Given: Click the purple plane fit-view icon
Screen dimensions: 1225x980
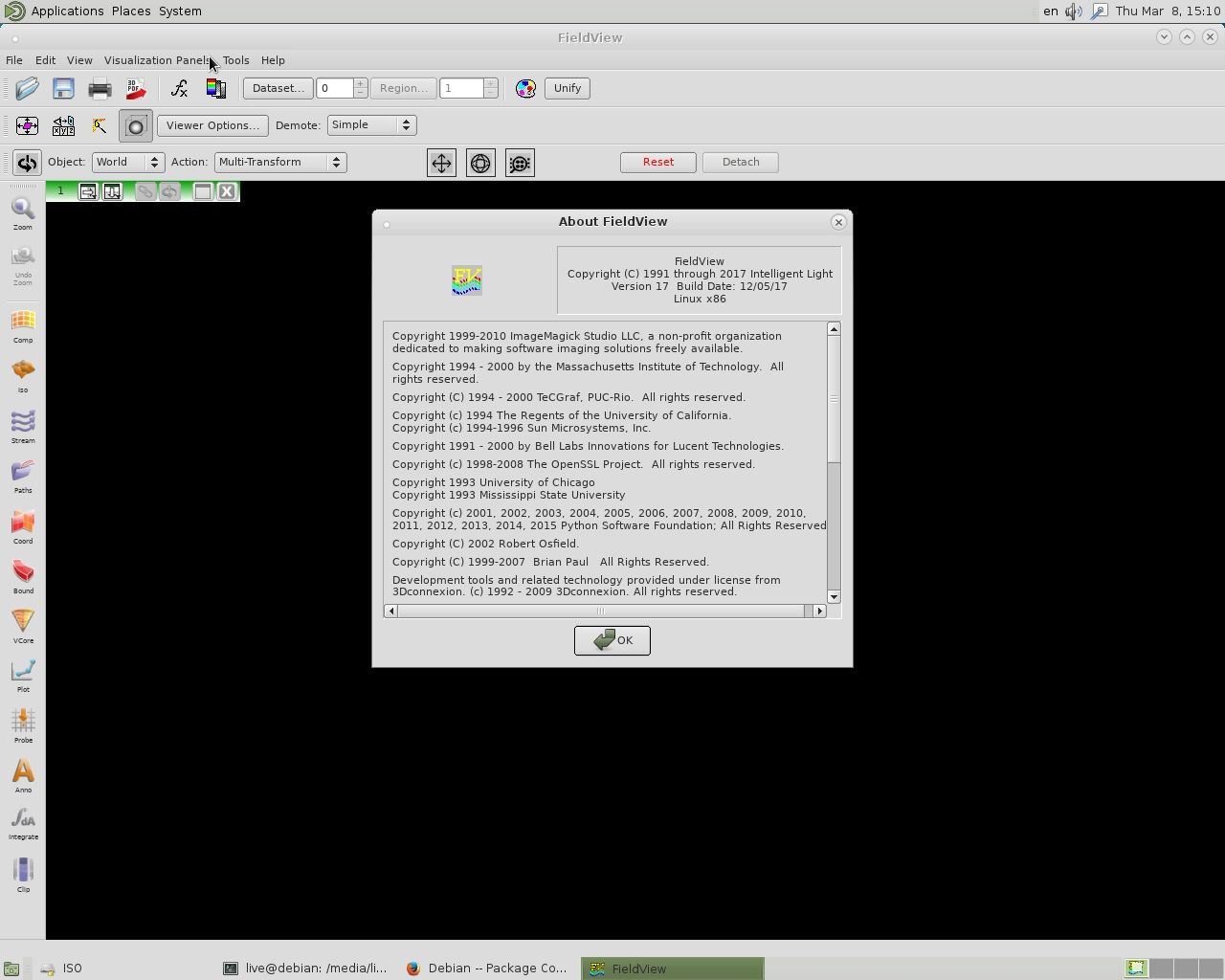Looking at the screenshot, I should (27, 125).
